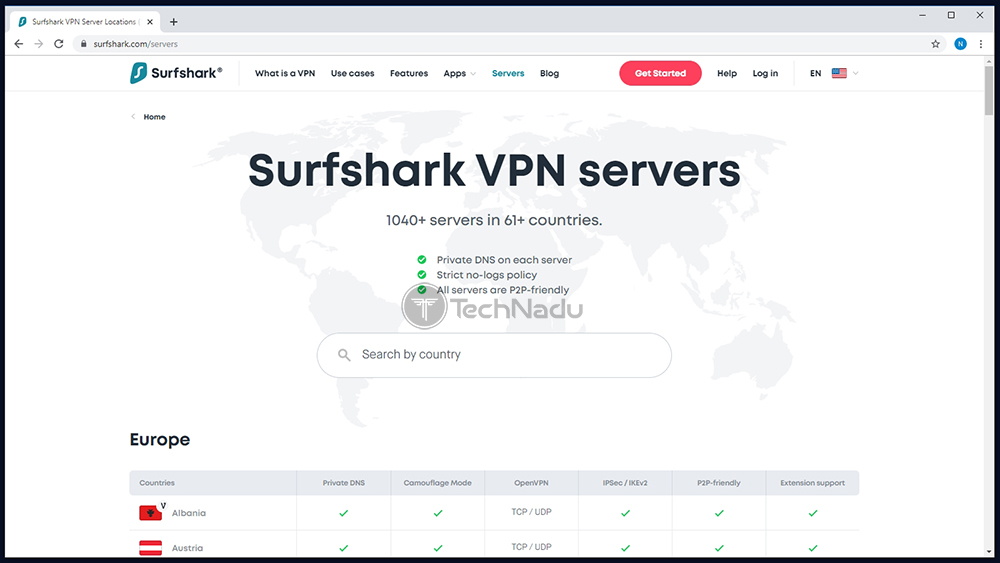The height and width of the screenshot is (563, 1000).
Task: Click Austria's P2P-friendly checkmark
Action: tap(719, 548)
